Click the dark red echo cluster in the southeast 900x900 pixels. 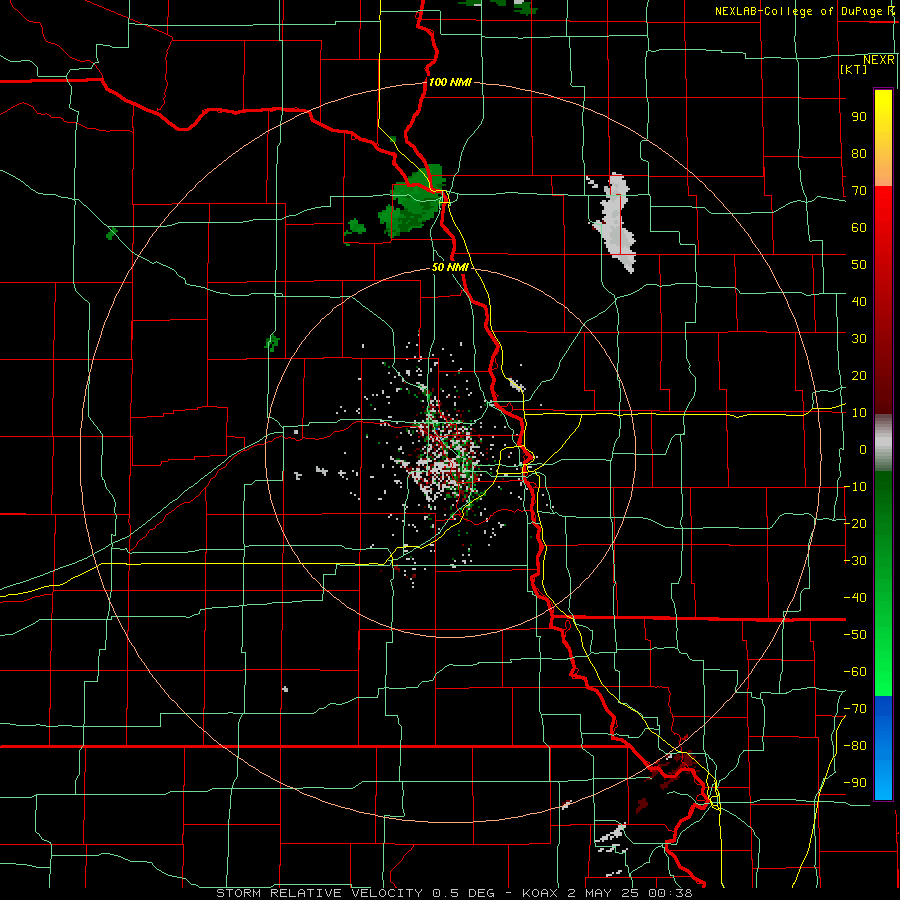coord(677,765)
